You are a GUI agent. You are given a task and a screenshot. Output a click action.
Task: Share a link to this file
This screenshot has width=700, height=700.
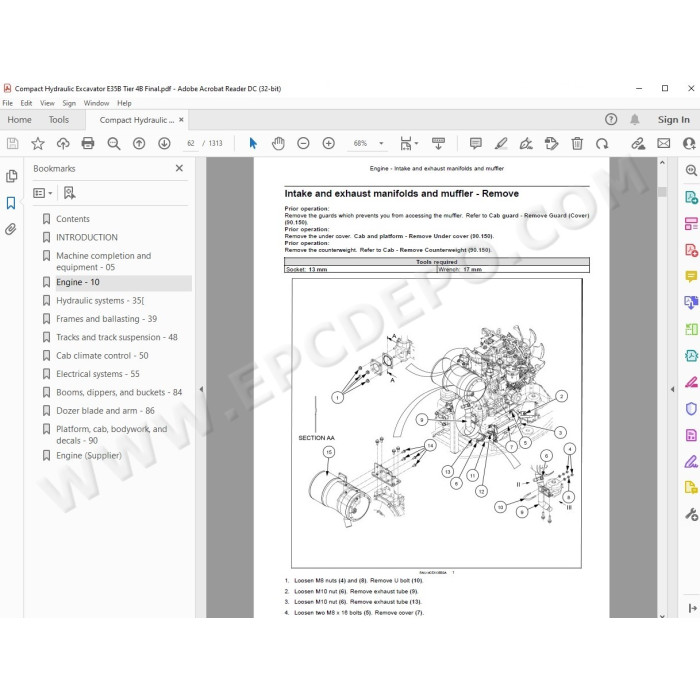pyautogui.click(x=638, y=143)
